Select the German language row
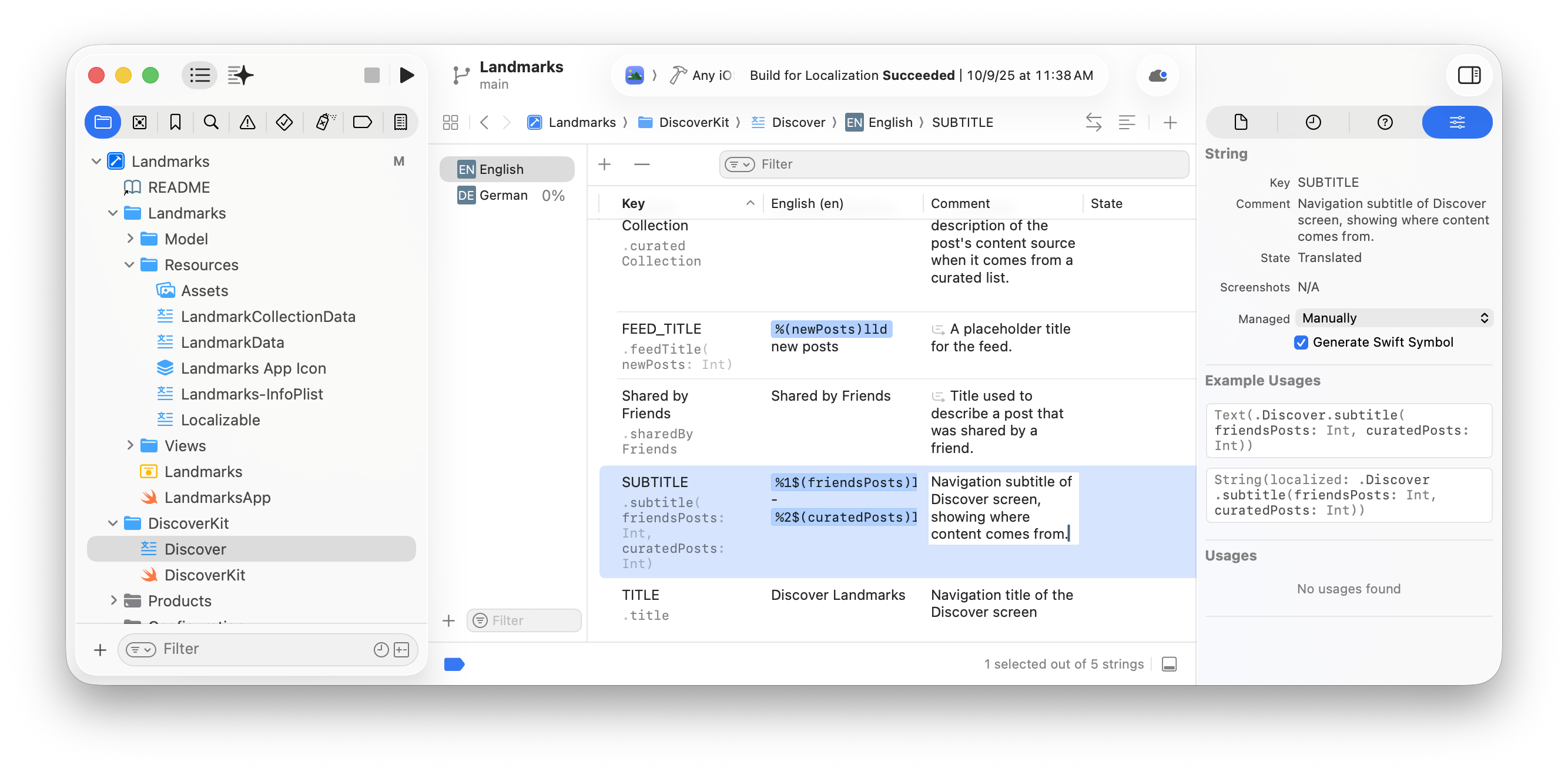1568x772 pixels. pos(507,195)
